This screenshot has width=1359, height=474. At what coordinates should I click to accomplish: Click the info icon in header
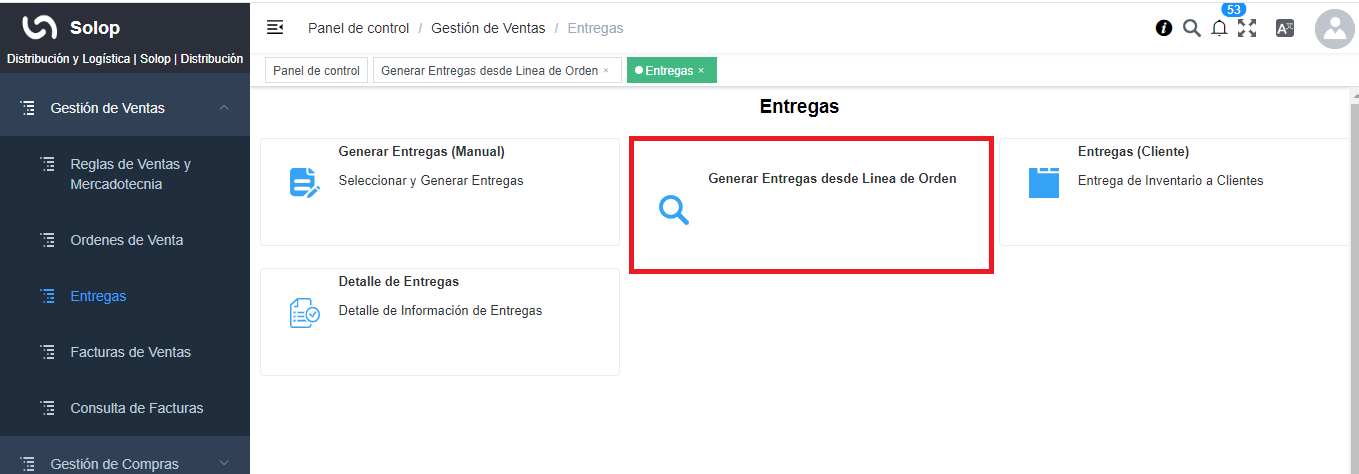click(x=1164, y=28)
